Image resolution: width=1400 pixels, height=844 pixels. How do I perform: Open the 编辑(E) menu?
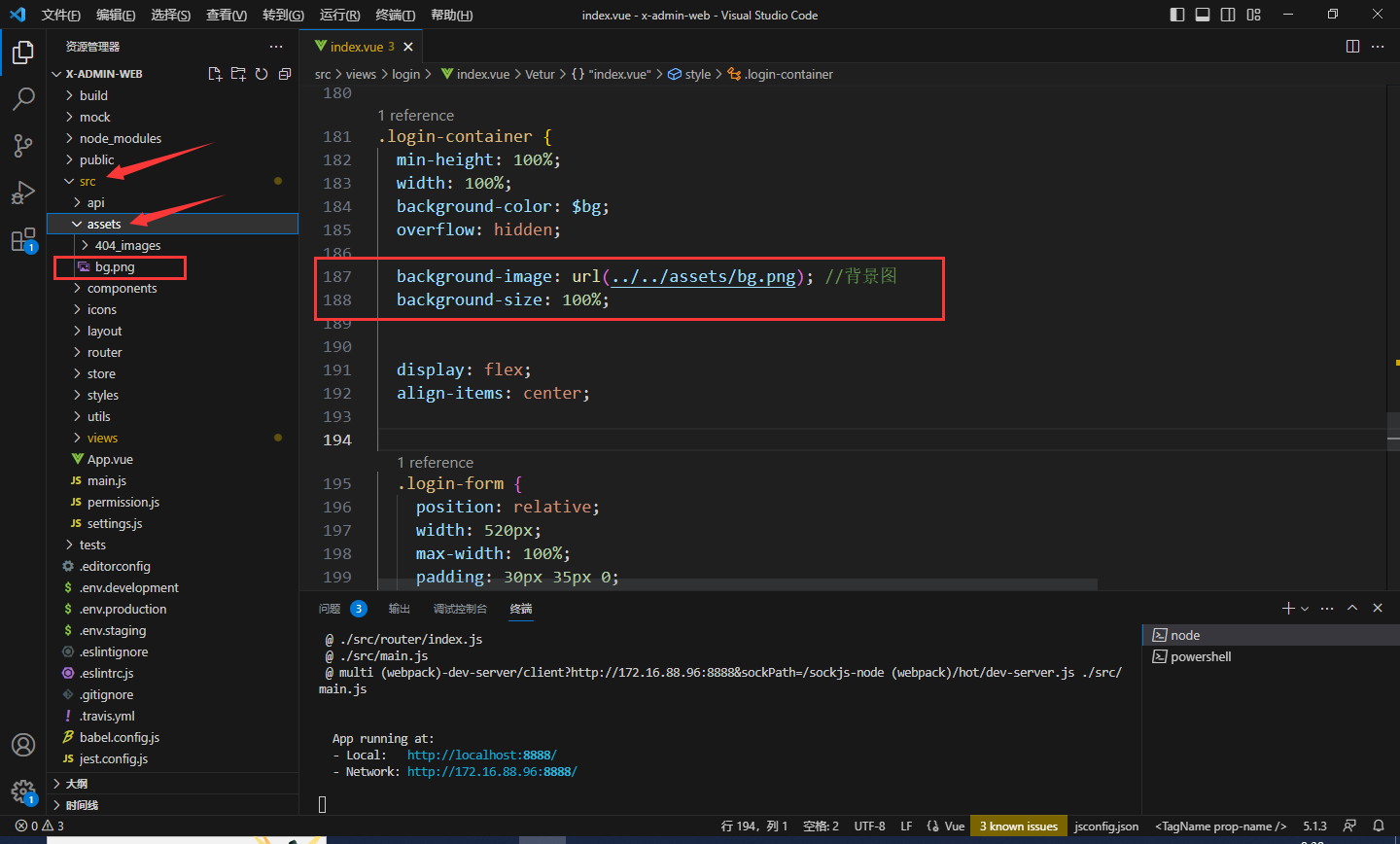click(x=116, y=15)
